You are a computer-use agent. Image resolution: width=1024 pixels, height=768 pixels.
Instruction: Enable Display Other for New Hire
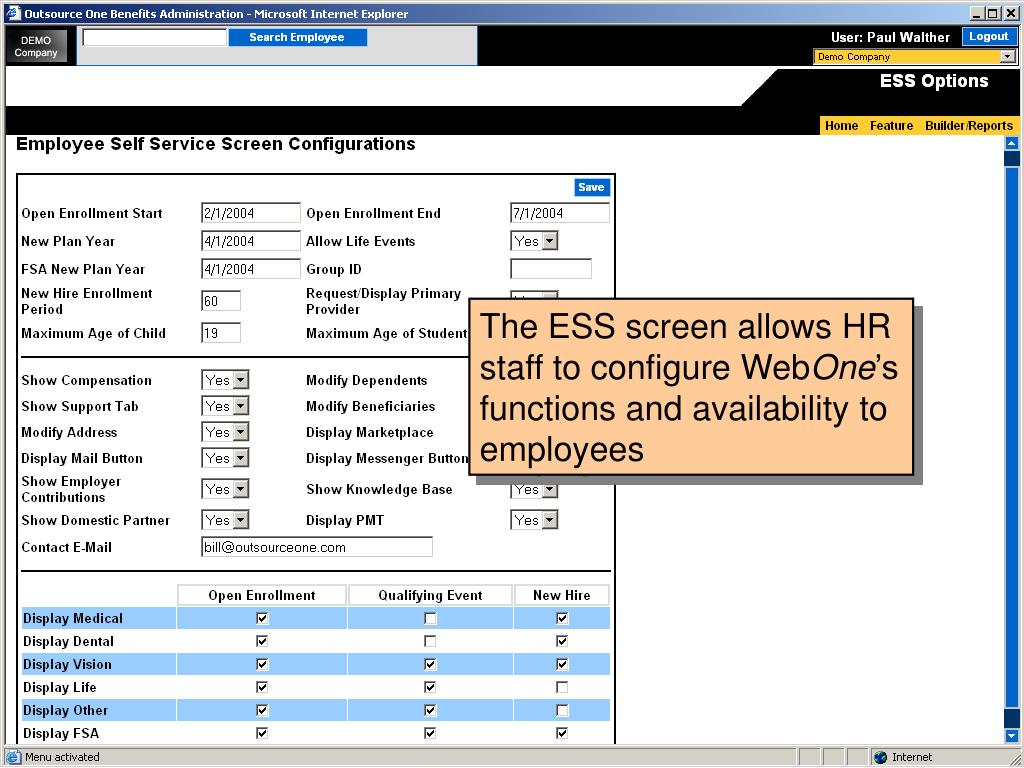(x=562, y=711)
